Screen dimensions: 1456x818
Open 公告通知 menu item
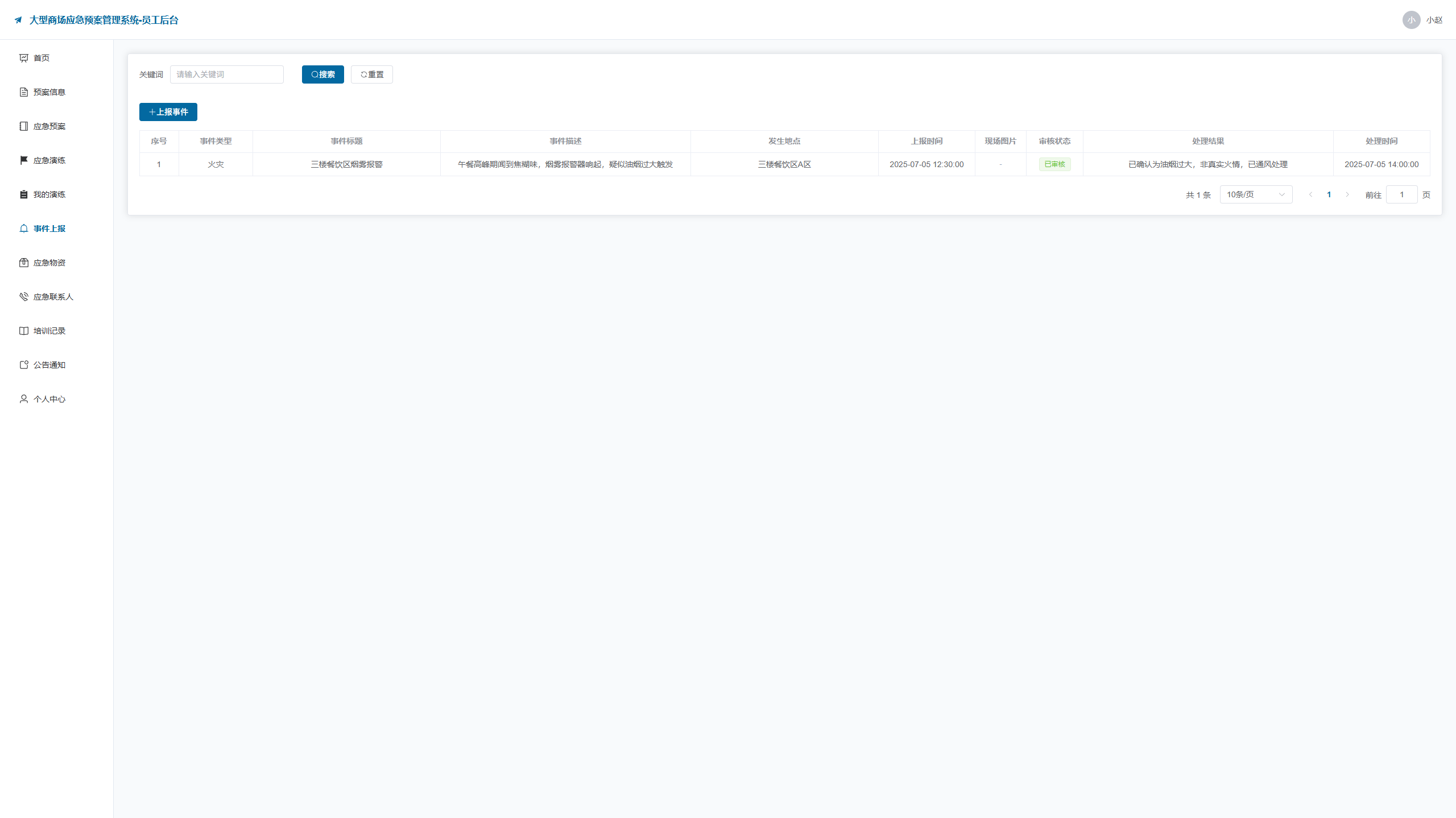(x=49, y=365)
